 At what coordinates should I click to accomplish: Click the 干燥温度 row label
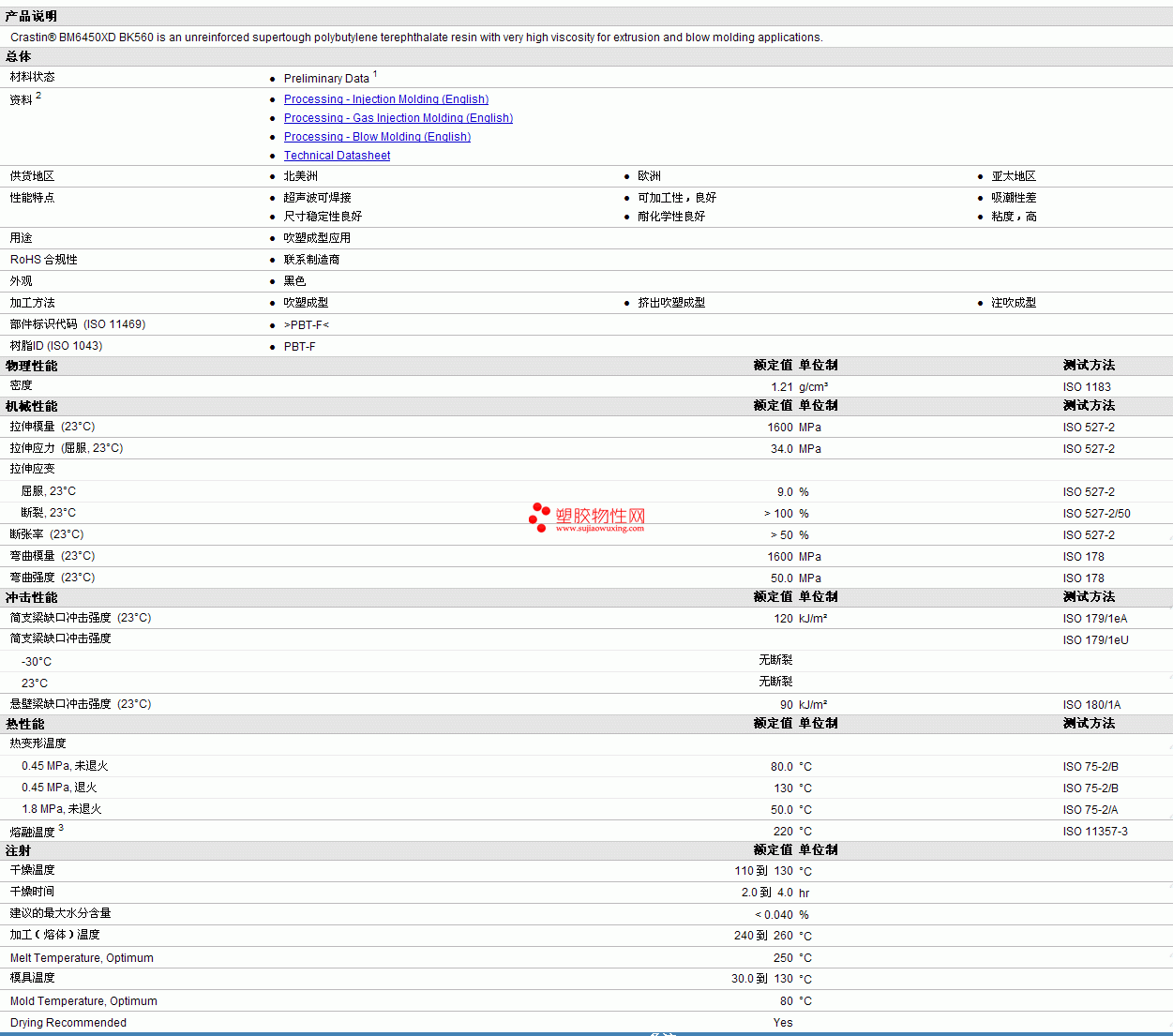coord(33,870)
